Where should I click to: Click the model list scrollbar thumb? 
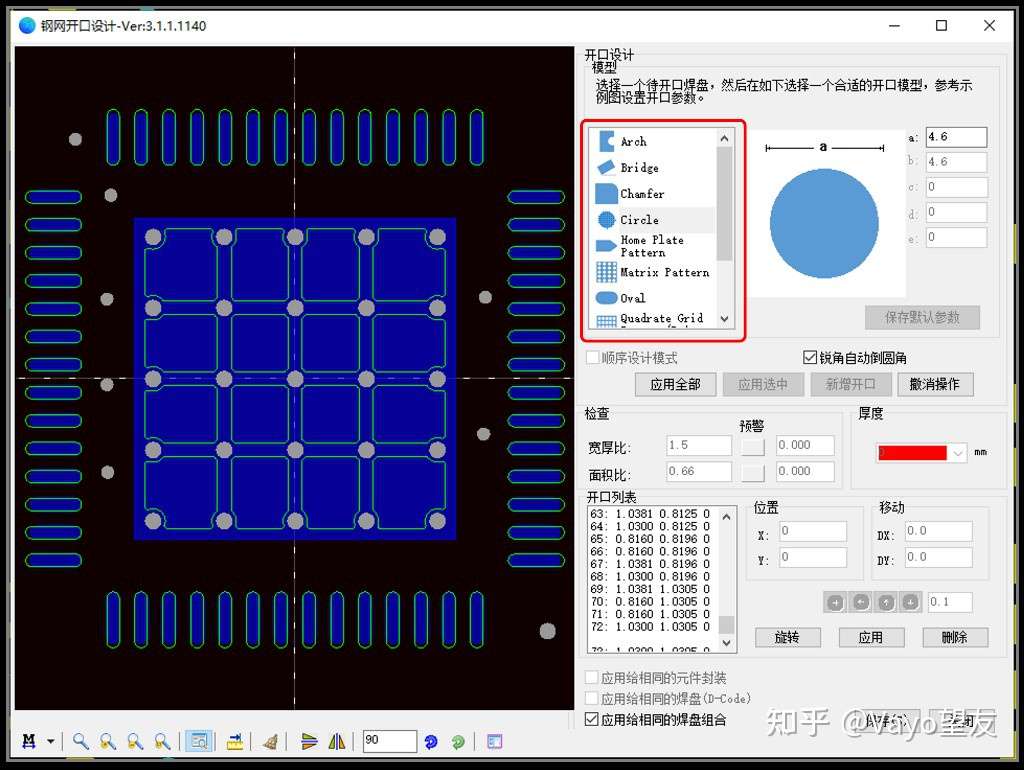(724, 204)
